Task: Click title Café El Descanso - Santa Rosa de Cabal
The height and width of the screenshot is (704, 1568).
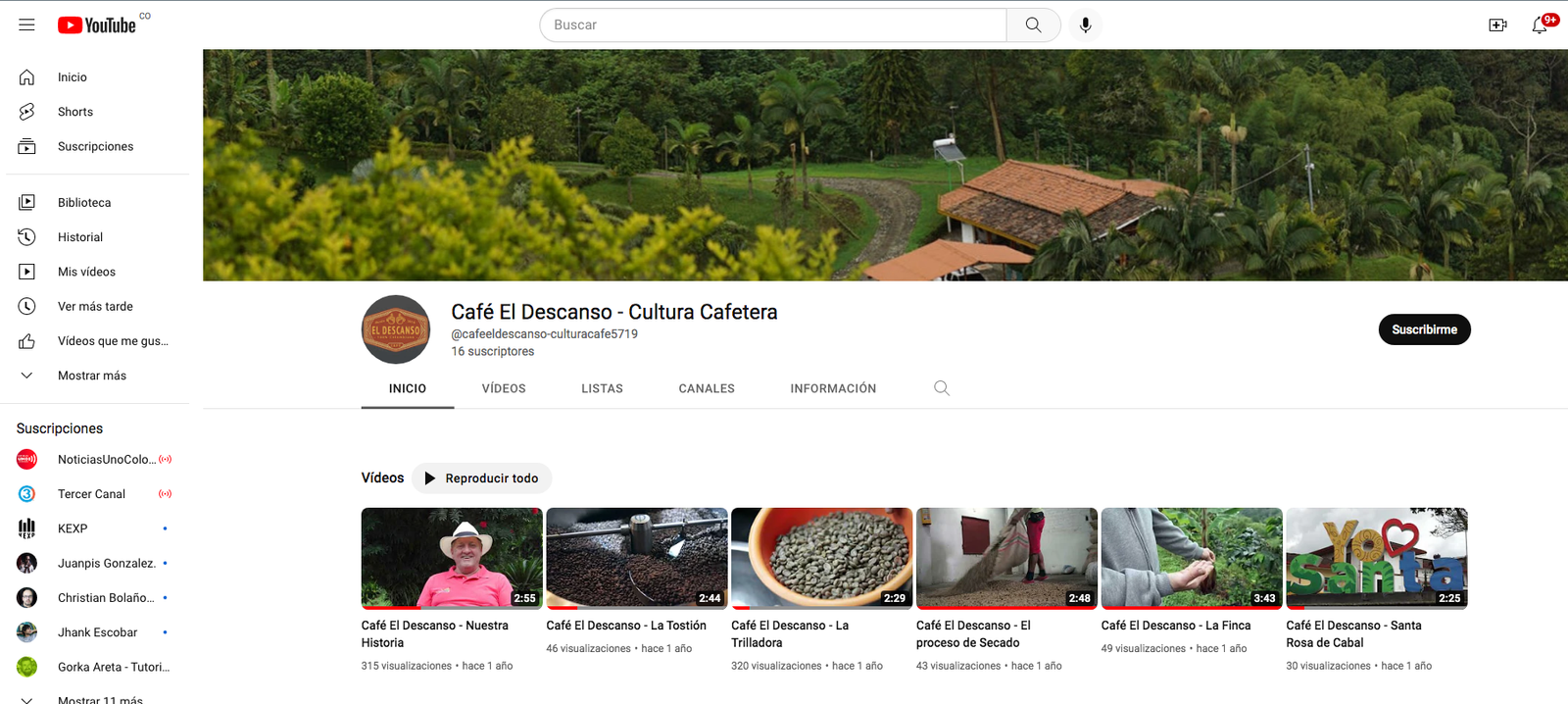Action: click(x=1353, y=634)
